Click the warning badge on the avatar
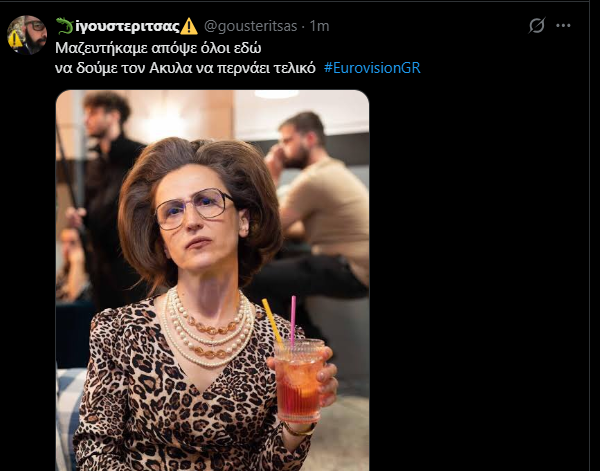This screenshot has height=471, width=600. point(15,39)
